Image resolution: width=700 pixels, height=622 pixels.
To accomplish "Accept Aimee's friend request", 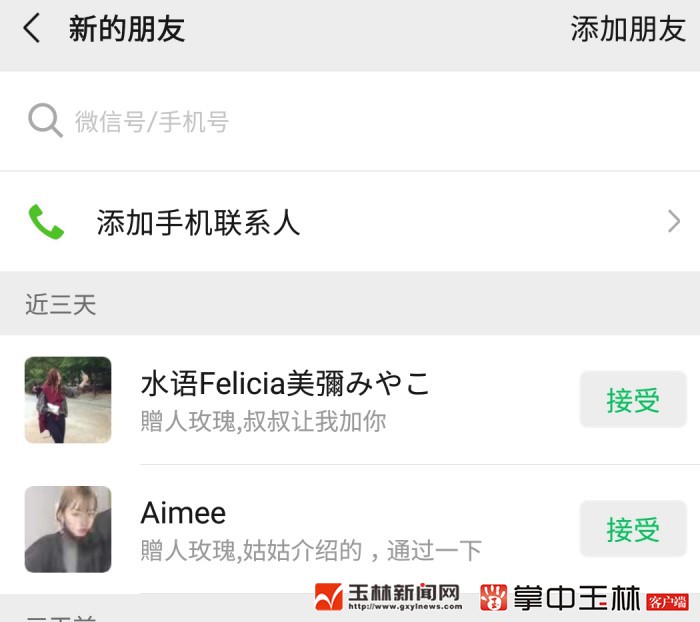I will [633, 529].
